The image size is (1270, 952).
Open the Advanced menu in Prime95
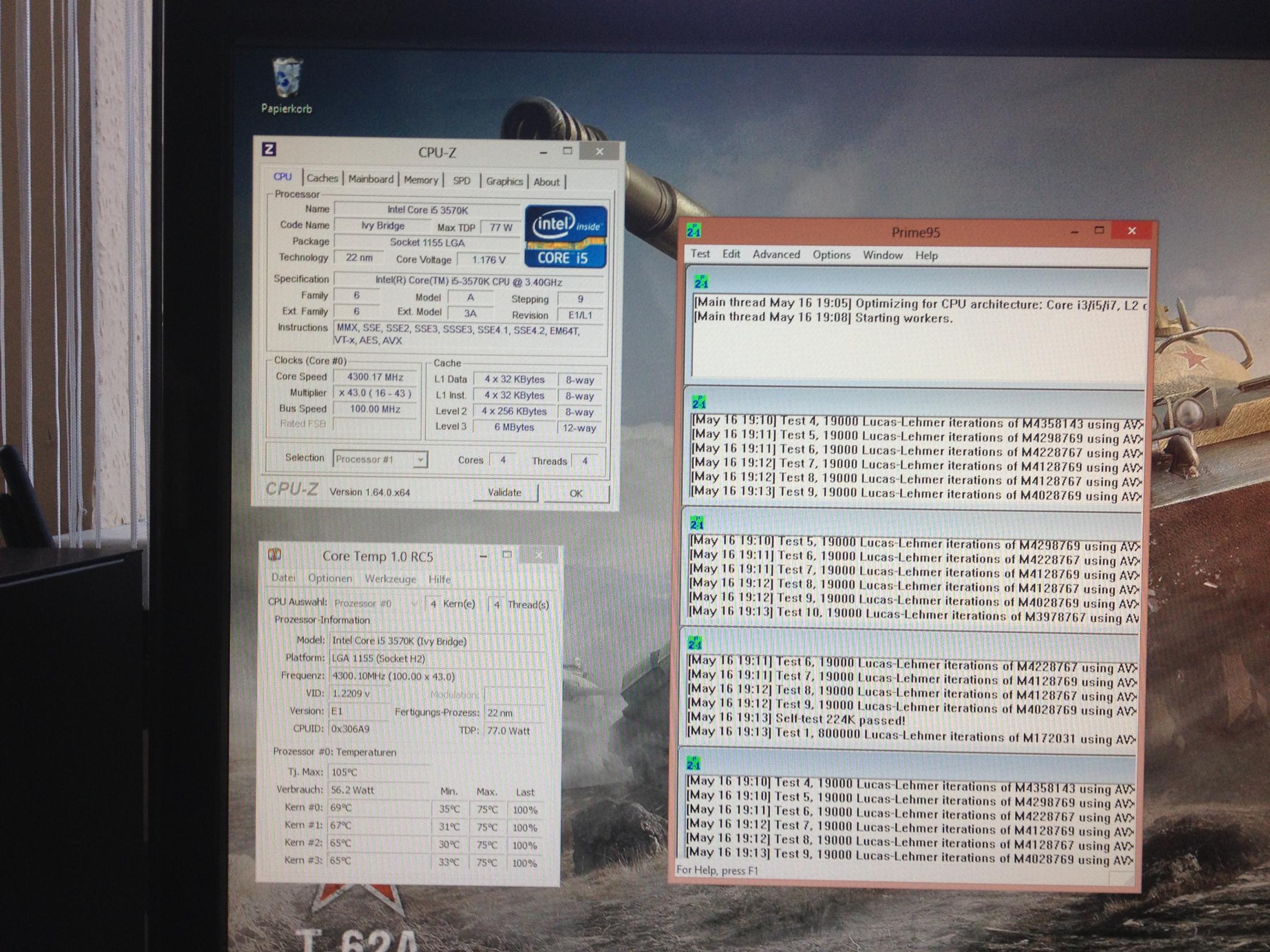click(776, 254)
